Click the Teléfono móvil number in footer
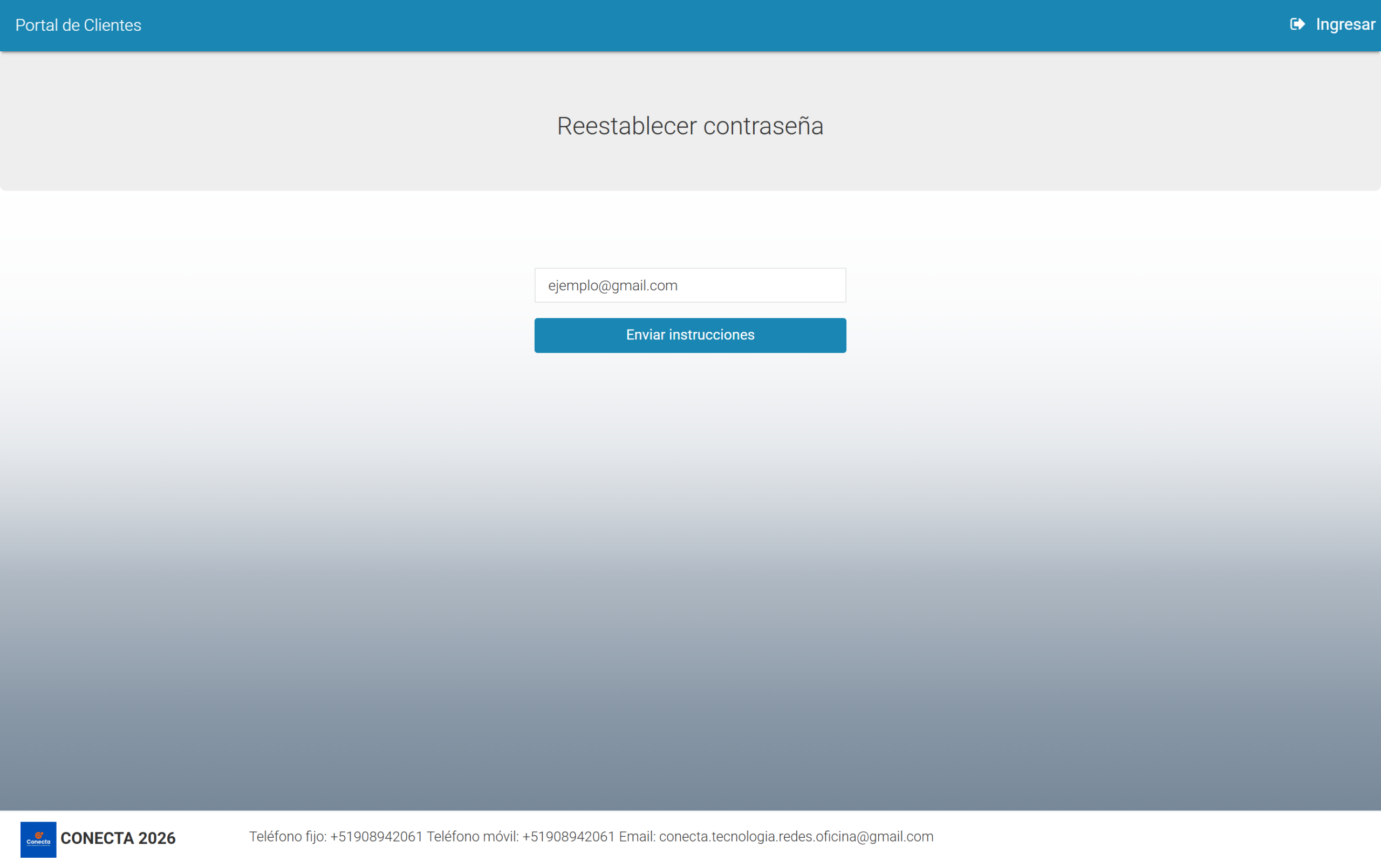Image resolution: width=1381 pixels, height=868 pixels. [x=568, y=837]
